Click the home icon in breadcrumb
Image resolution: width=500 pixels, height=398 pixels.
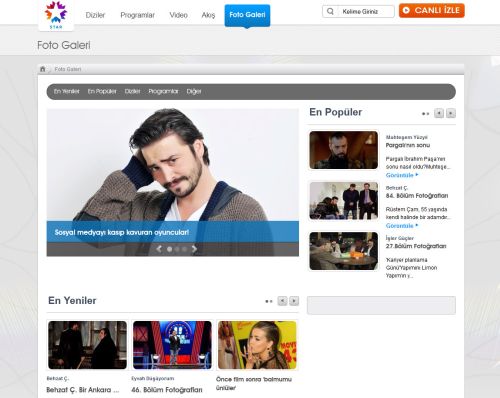[x=43, y=69]
